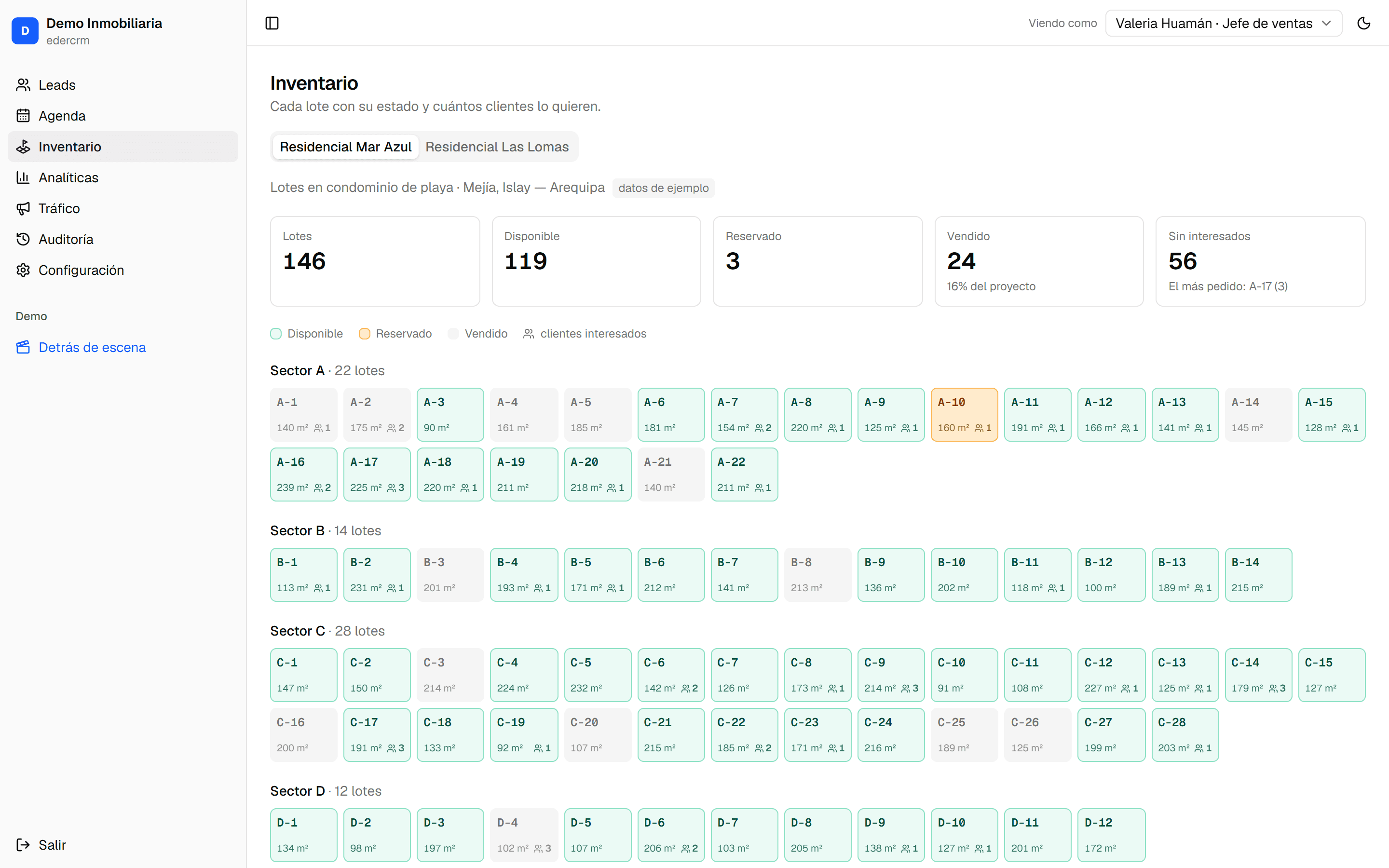Open Configuración section
Viewport: 1389px width, 868px height.
tap(123, 271)
